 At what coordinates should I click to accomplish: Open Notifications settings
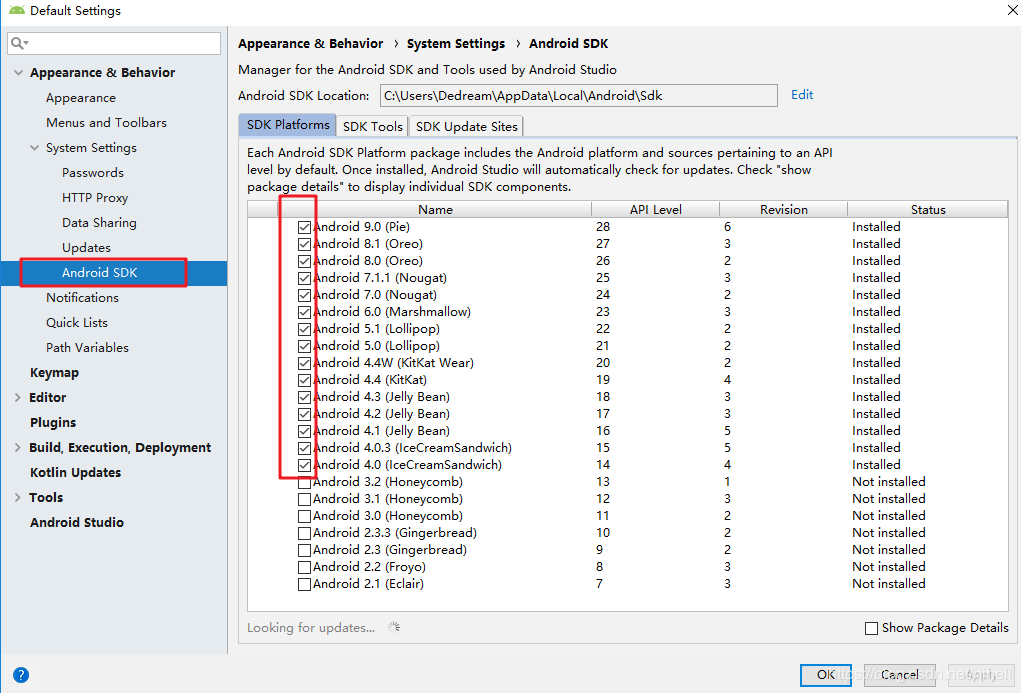(x=82, y=298)
